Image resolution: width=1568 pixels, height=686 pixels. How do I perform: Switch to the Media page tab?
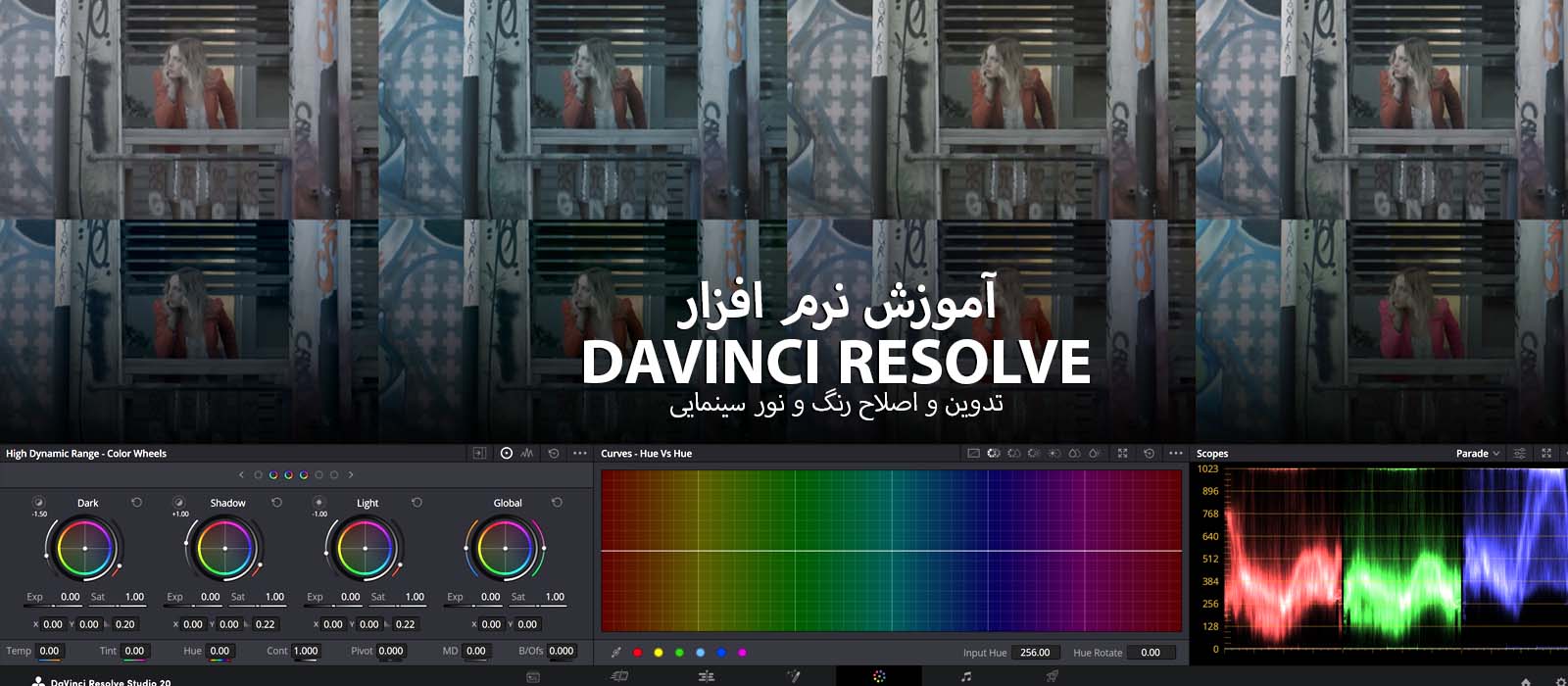pyautogui.click(x=533, y=677)
